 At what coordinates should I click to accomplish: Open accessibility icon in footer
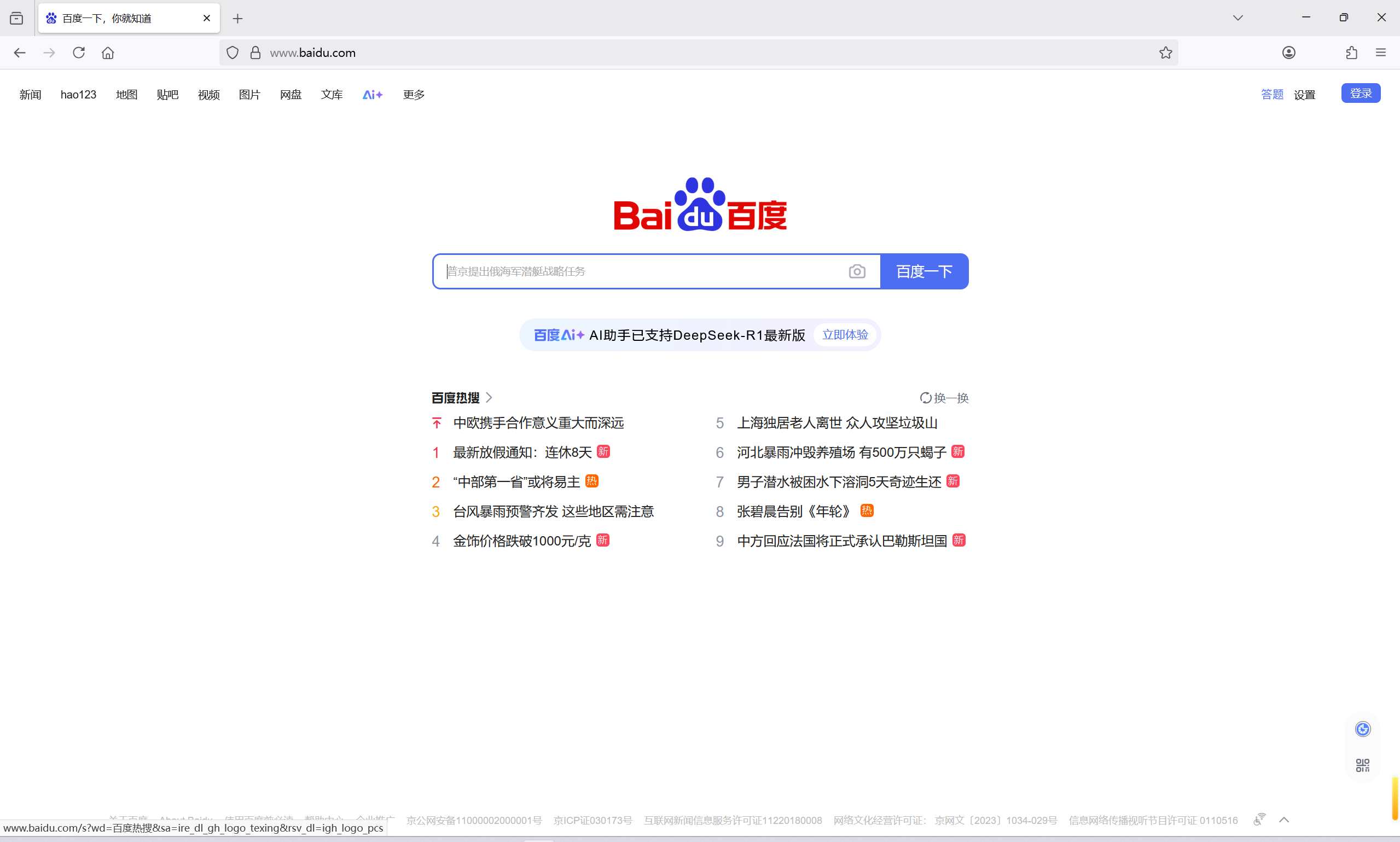coord(1259,820)
